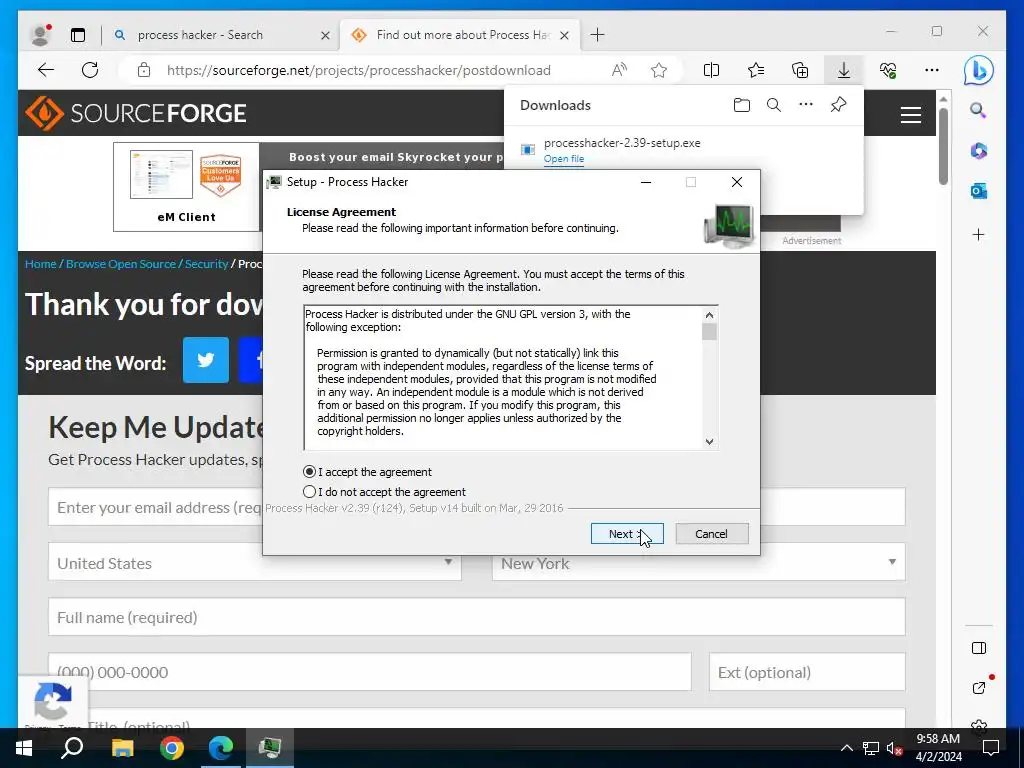Click the network tray icon

(871, 748)
